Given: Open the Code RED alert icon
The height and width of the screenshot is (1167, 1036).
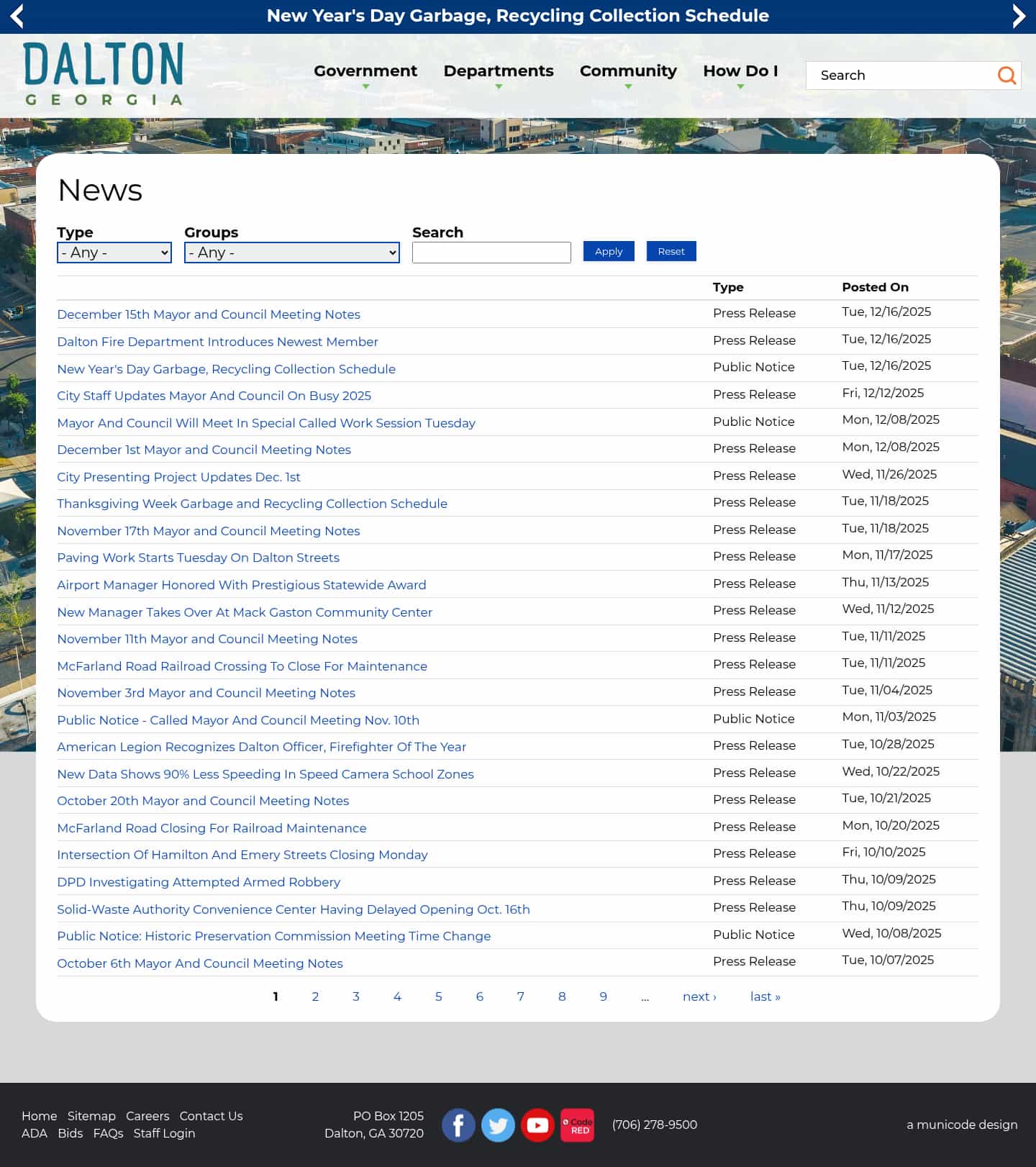Looking at the screenshot, I should pyautogui.click(x=577, y=1125).
